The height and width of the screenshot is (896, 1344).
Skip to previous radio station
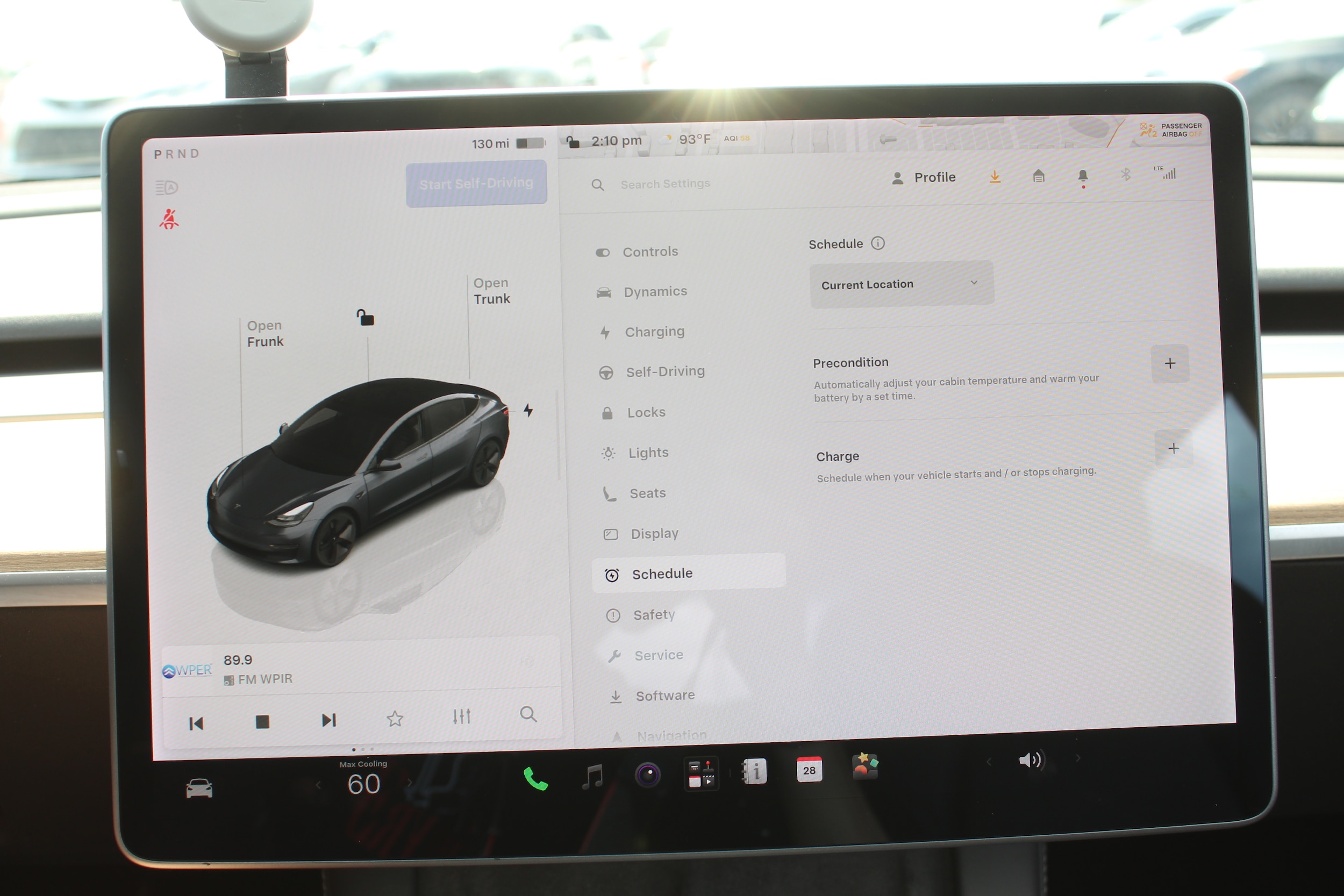[x=196, y=724]
